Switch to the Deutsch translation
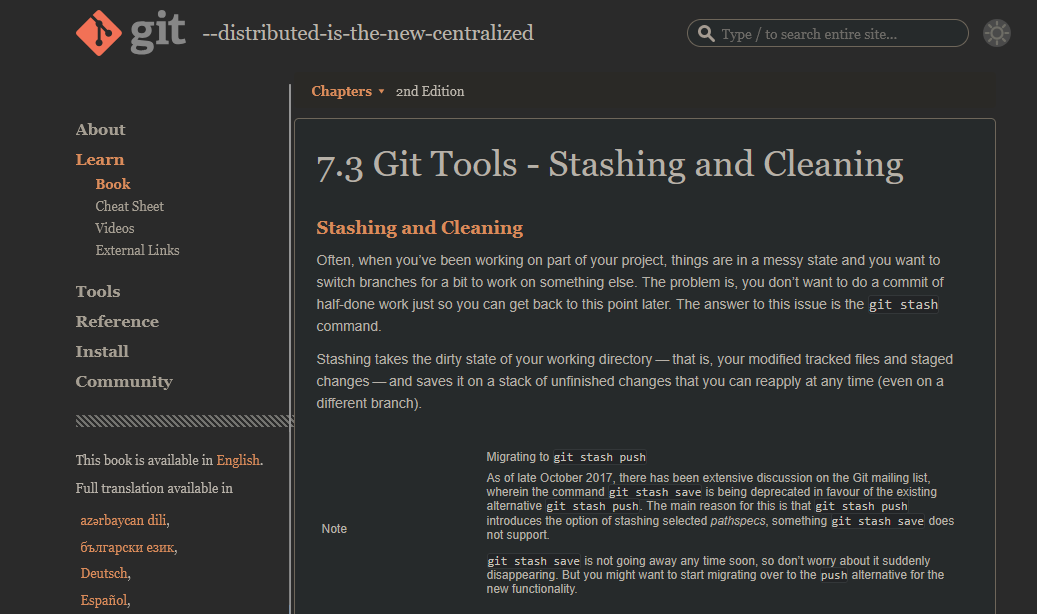 click(104, 573)
